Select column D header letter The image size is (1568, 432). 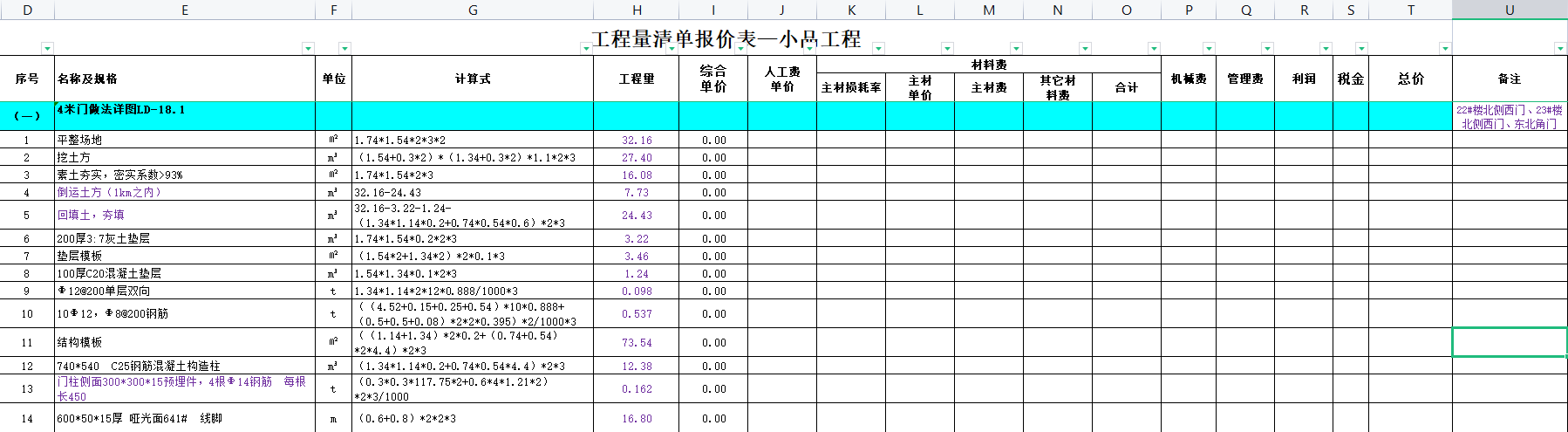point(27,10)
